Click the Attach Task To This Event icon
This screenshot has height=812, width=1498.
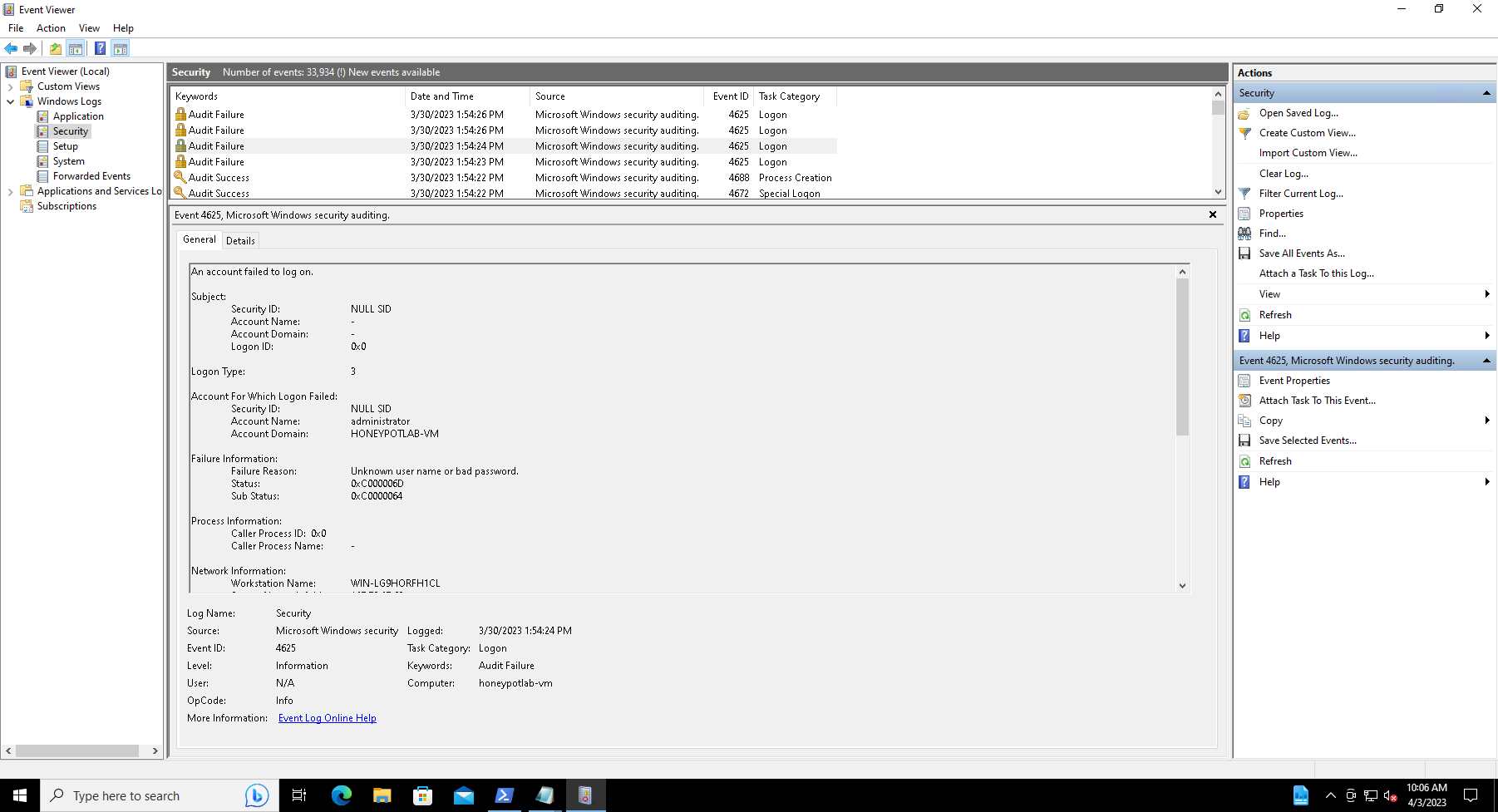[x=1244, y=401]
